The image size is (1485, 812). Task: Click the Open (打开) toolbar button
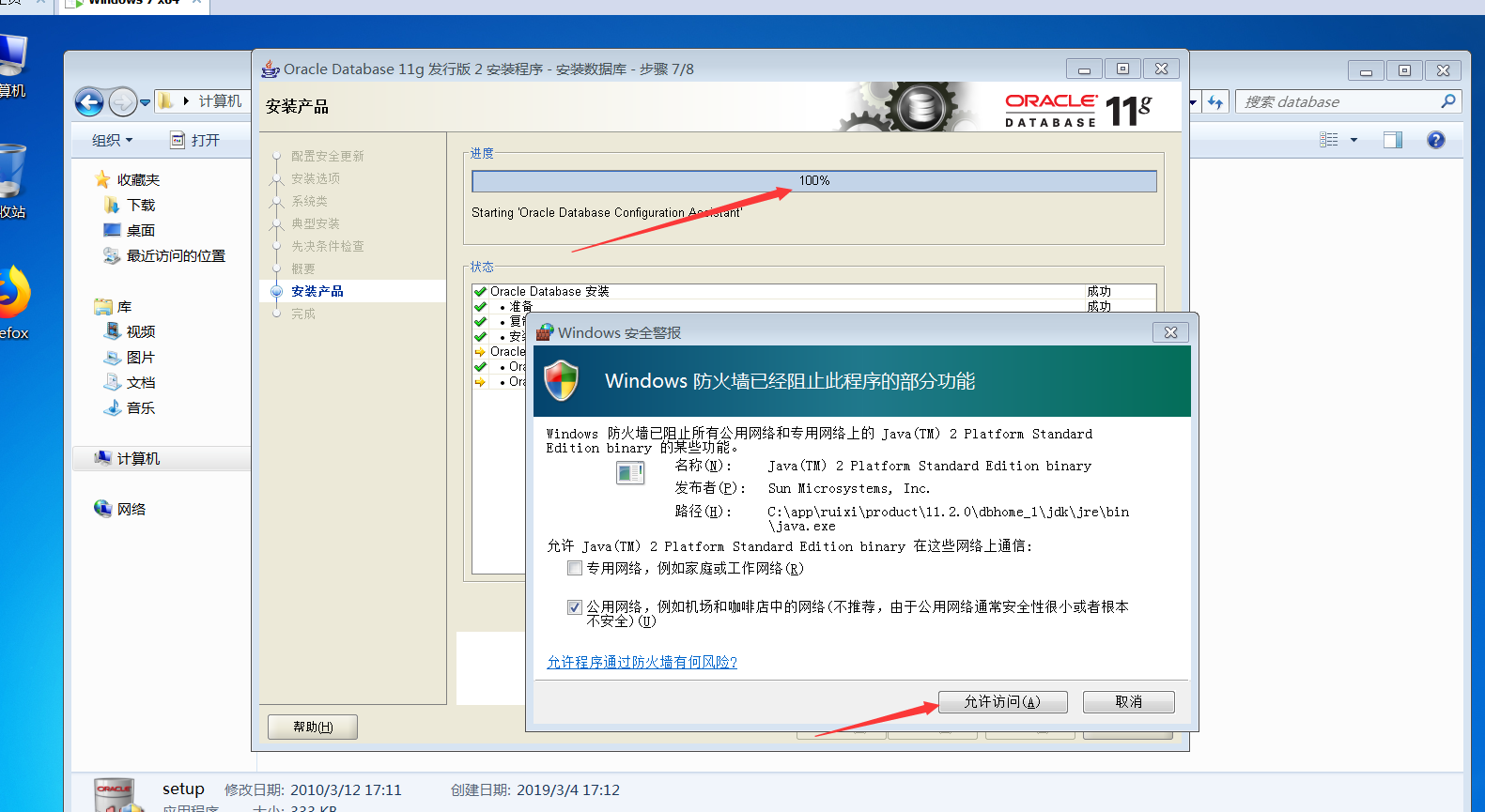195,140
